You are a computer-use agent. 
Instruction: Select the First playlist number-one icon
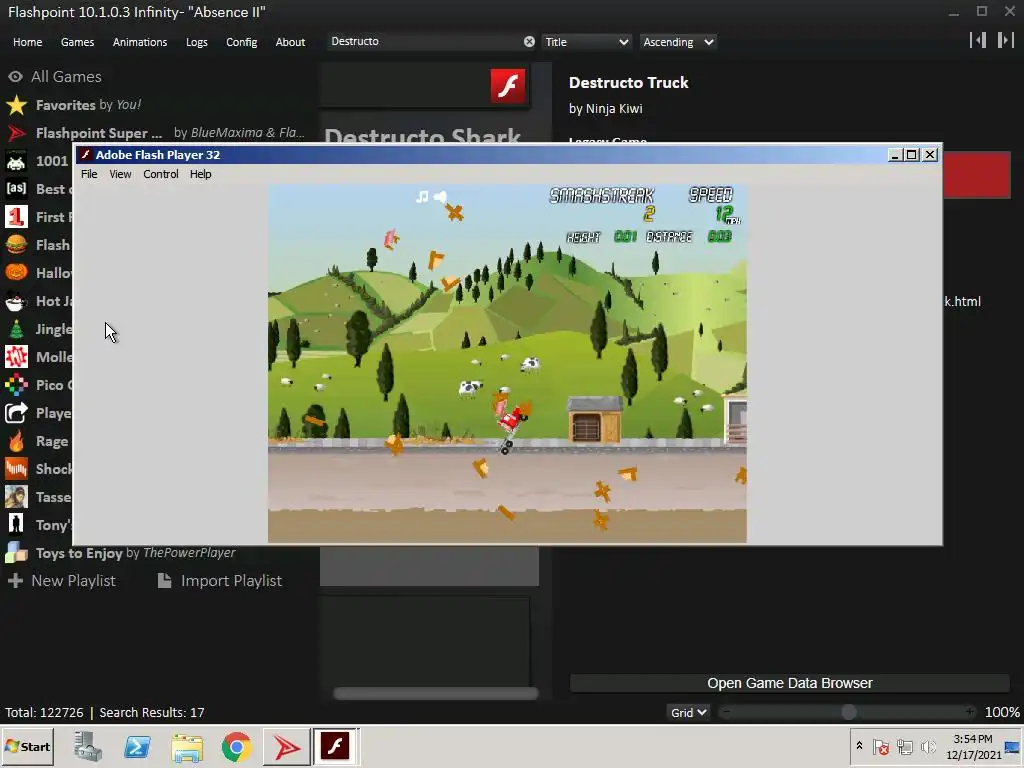16,217
